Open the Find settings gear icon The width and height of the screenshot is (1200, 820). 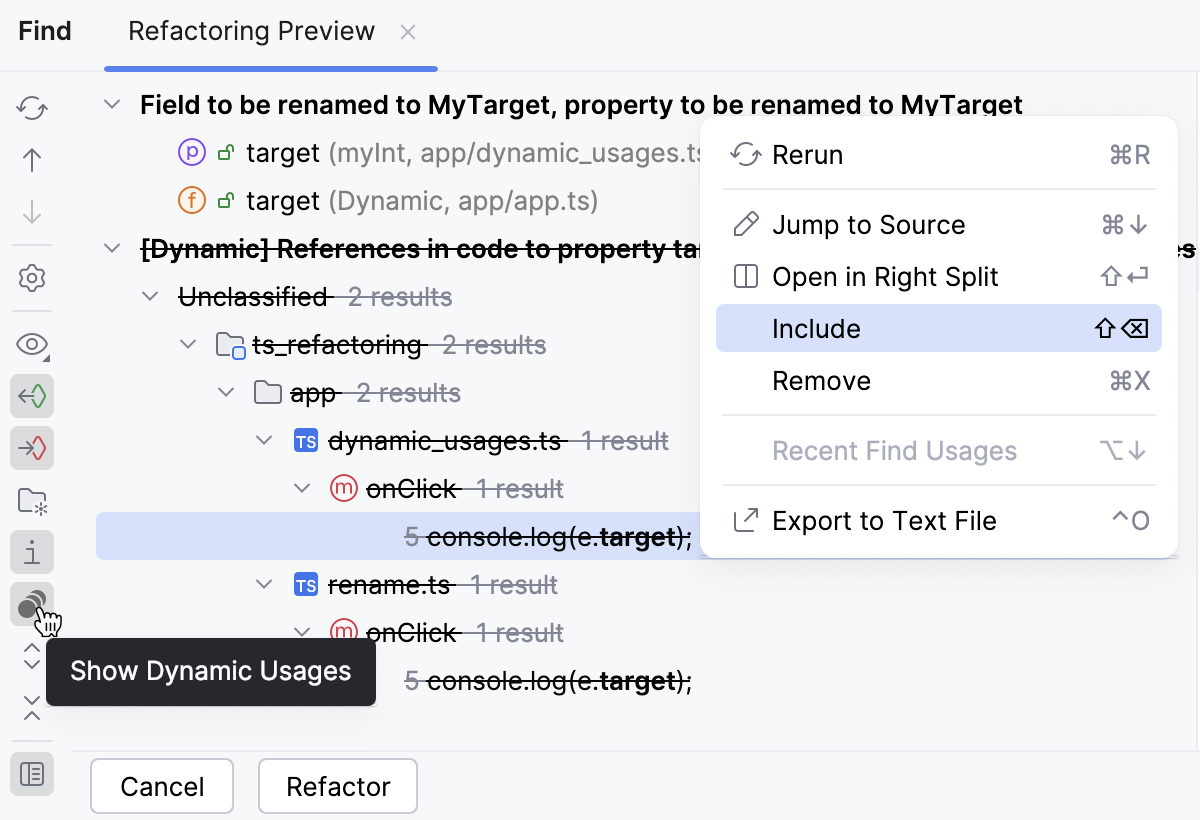pos(31,278)
